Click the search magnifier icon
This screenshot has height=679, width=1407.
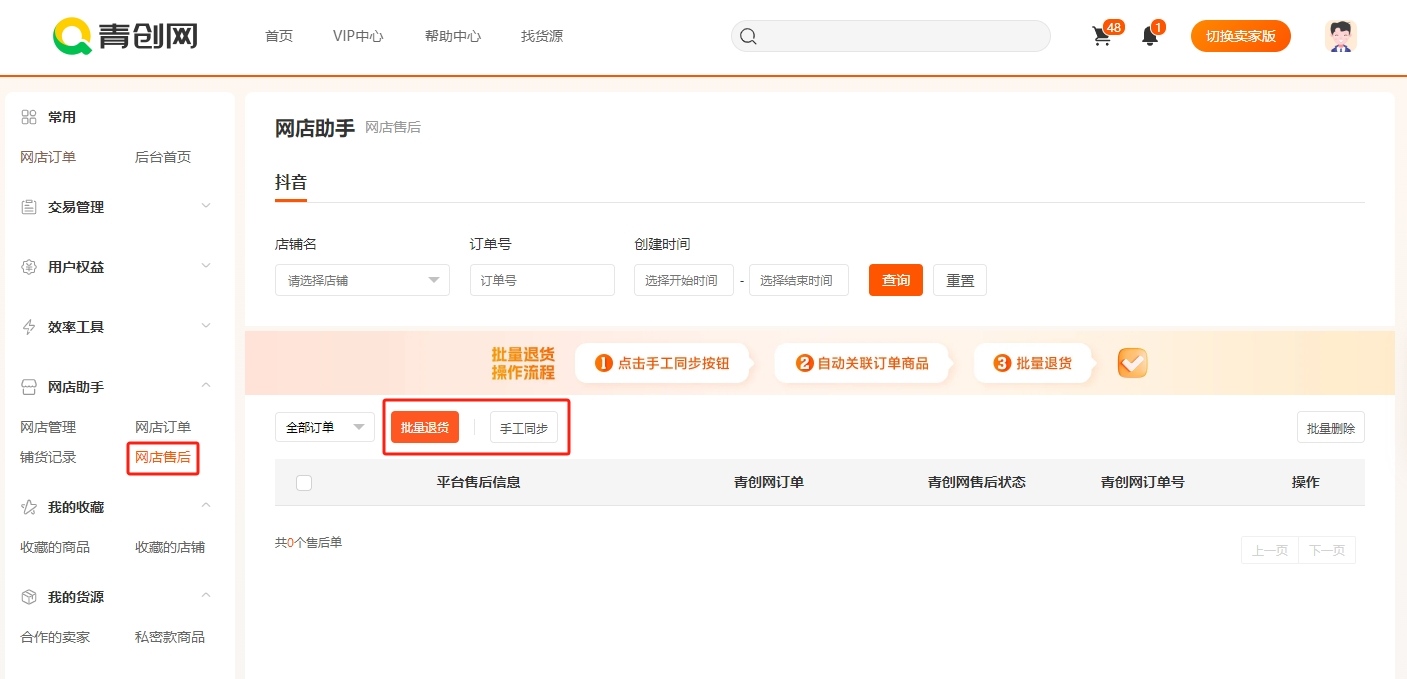[x=748, y=37]
